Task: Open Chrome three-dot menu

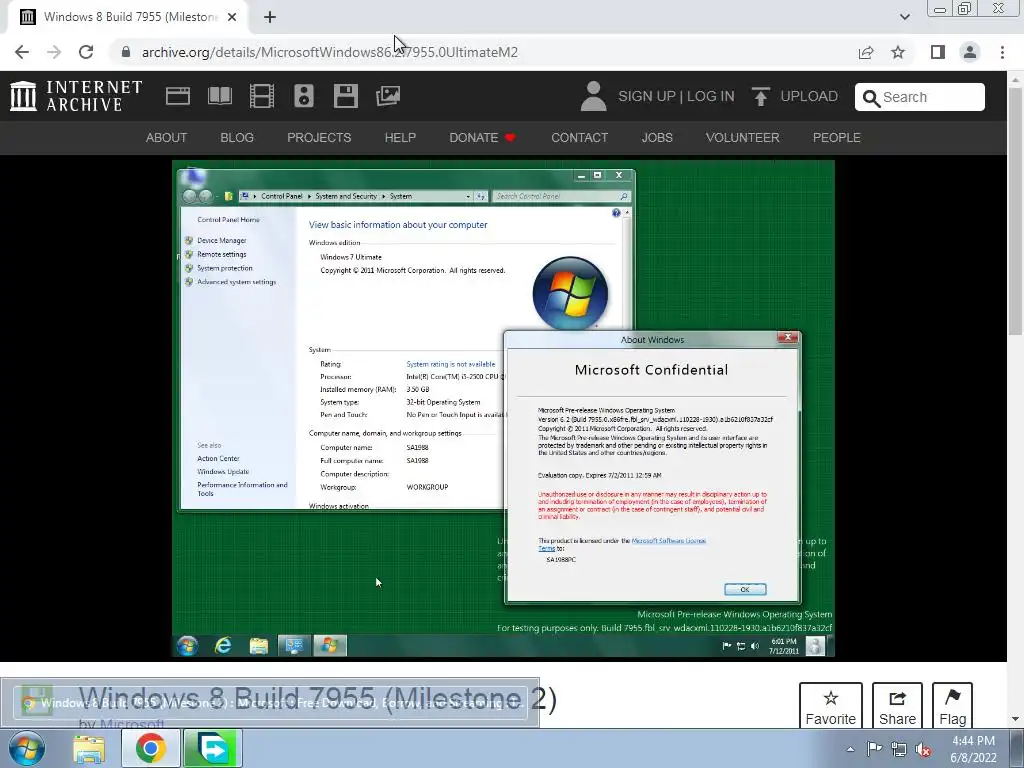Action: pos(1002,52)
